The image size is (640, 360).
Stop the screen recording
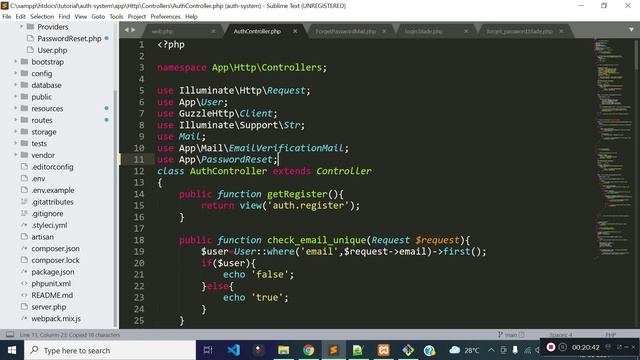551,347
